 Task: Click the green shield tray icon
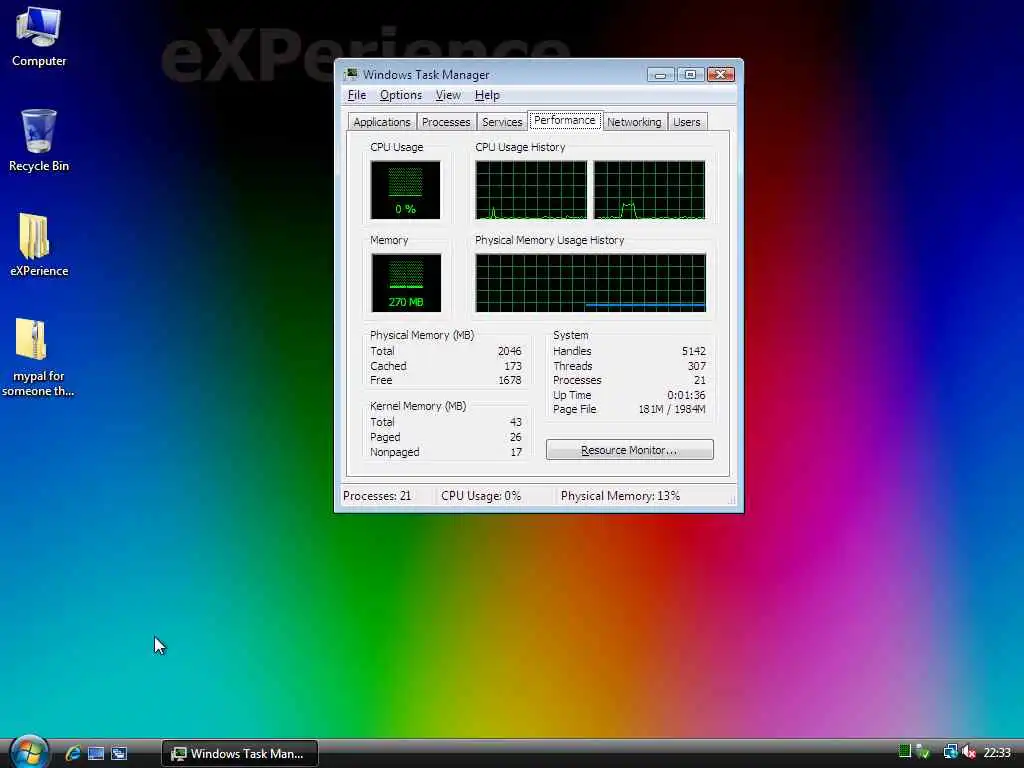[923, 752]
